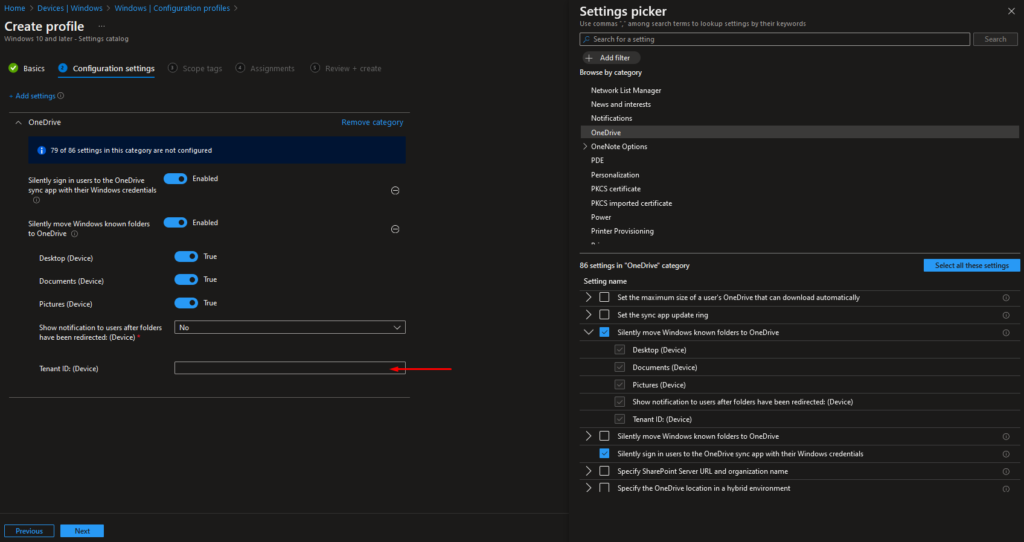Click Select all these settings button
1024x542 pixels.
(x=972, y=266)
